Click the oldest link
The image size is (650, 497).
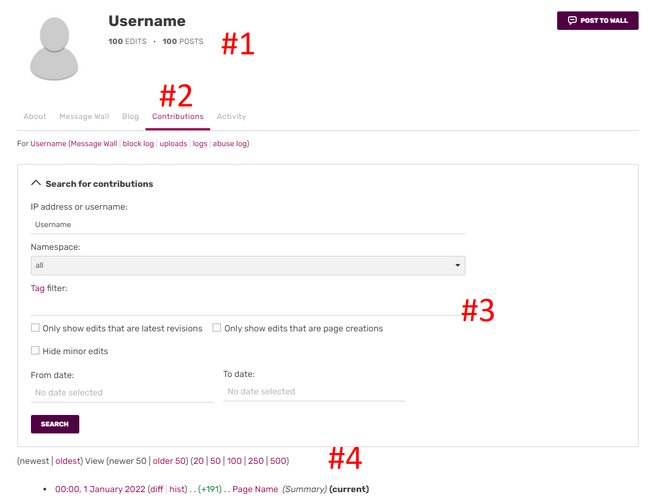click(68, 461)
